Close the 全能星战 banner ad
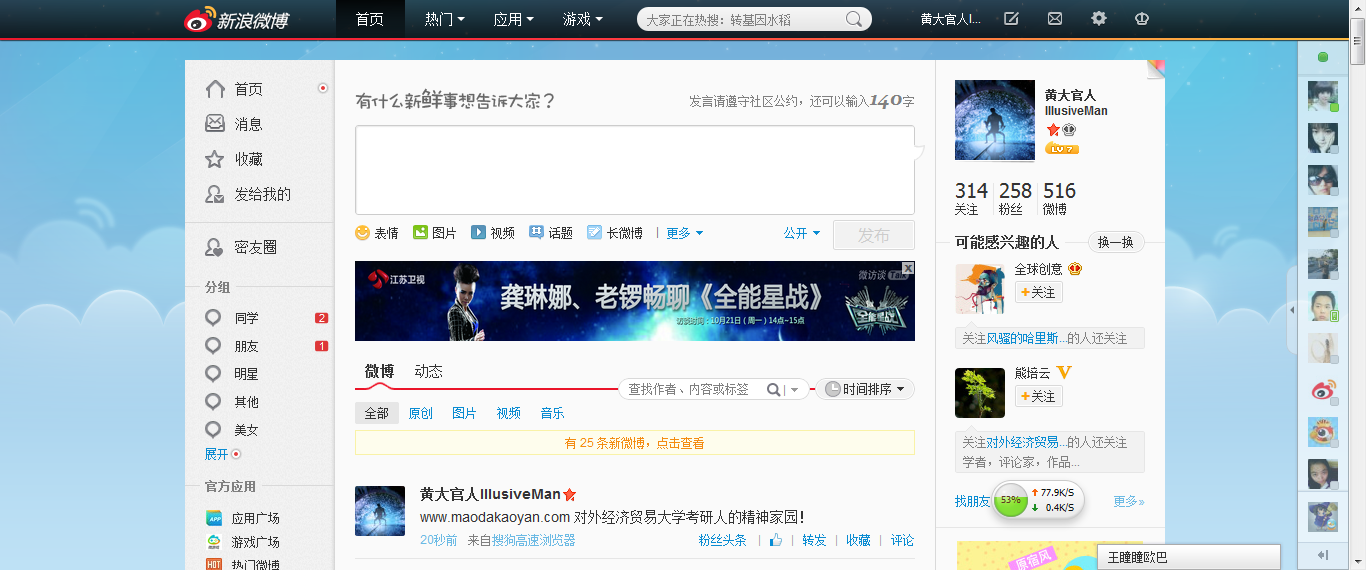Image resolution: width=1366 pixels, height=570 pixels. pos(908,268)
